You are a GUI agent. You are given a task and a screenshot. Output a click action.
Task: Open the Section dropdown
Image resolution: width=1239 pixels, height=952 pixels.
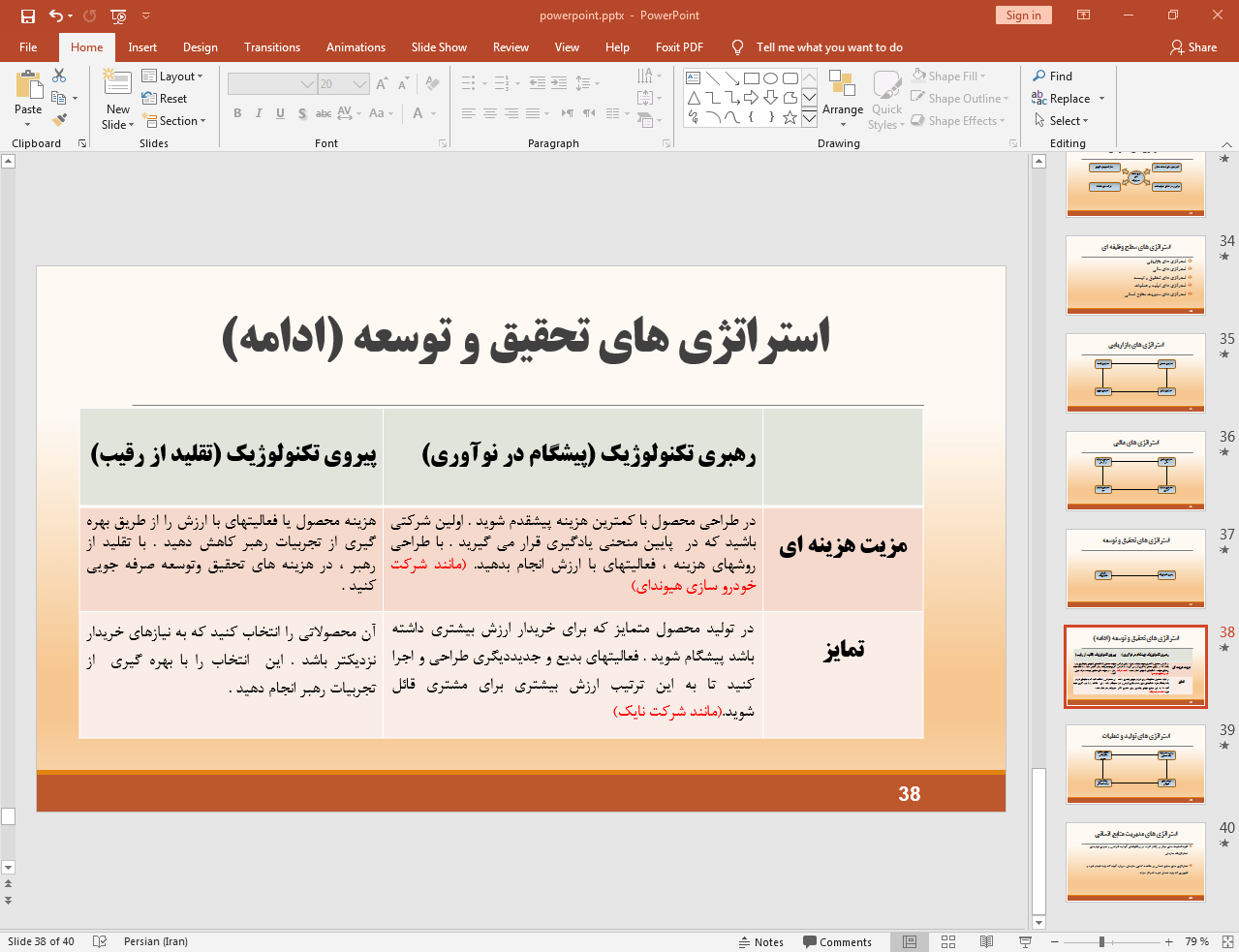174,121
